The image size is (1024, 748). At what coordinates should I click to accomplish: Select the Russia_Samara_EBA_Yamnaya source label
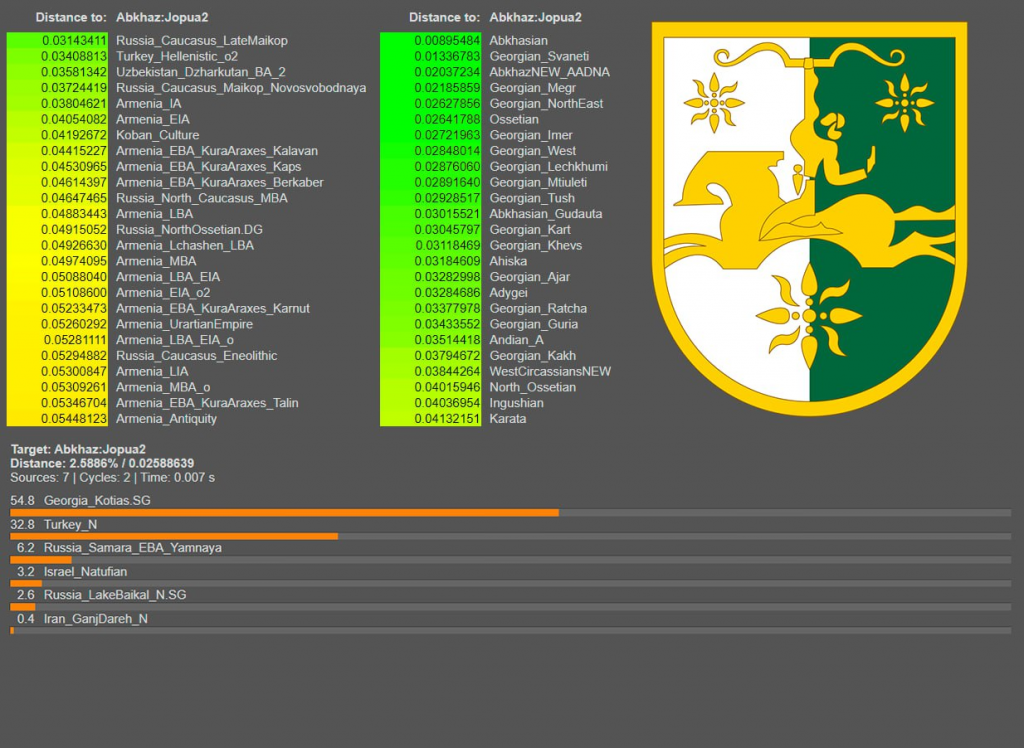132,548
